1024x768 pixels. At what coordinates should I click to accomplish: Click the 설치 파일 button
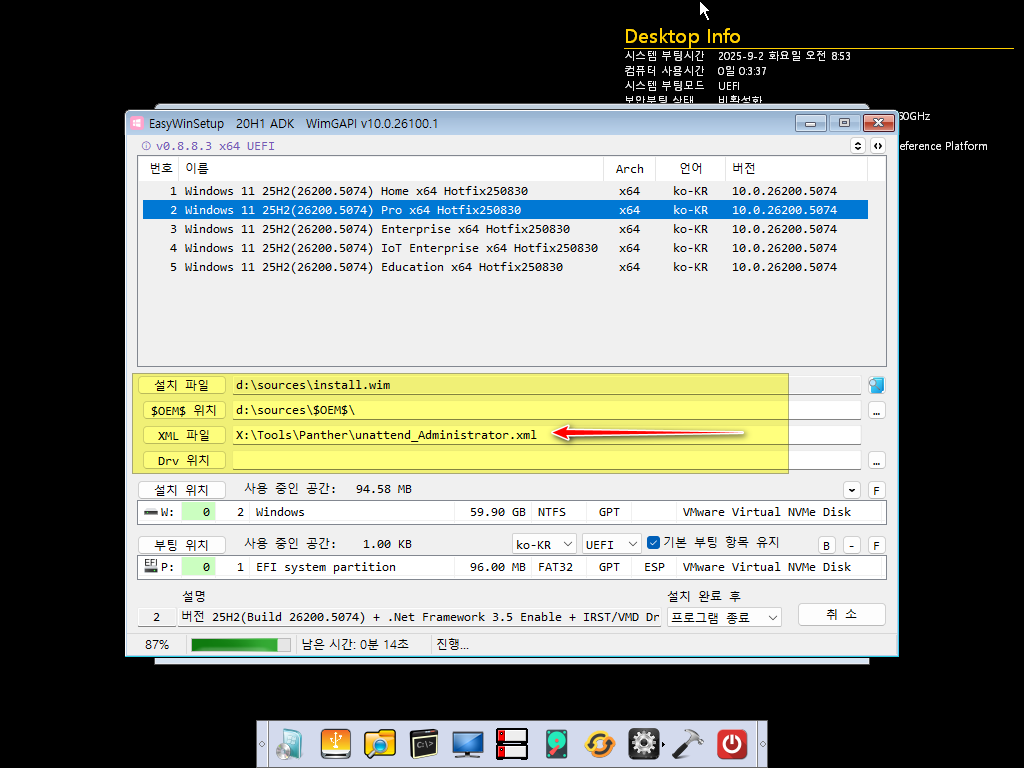pyautogui.click(x=182, y=385)
